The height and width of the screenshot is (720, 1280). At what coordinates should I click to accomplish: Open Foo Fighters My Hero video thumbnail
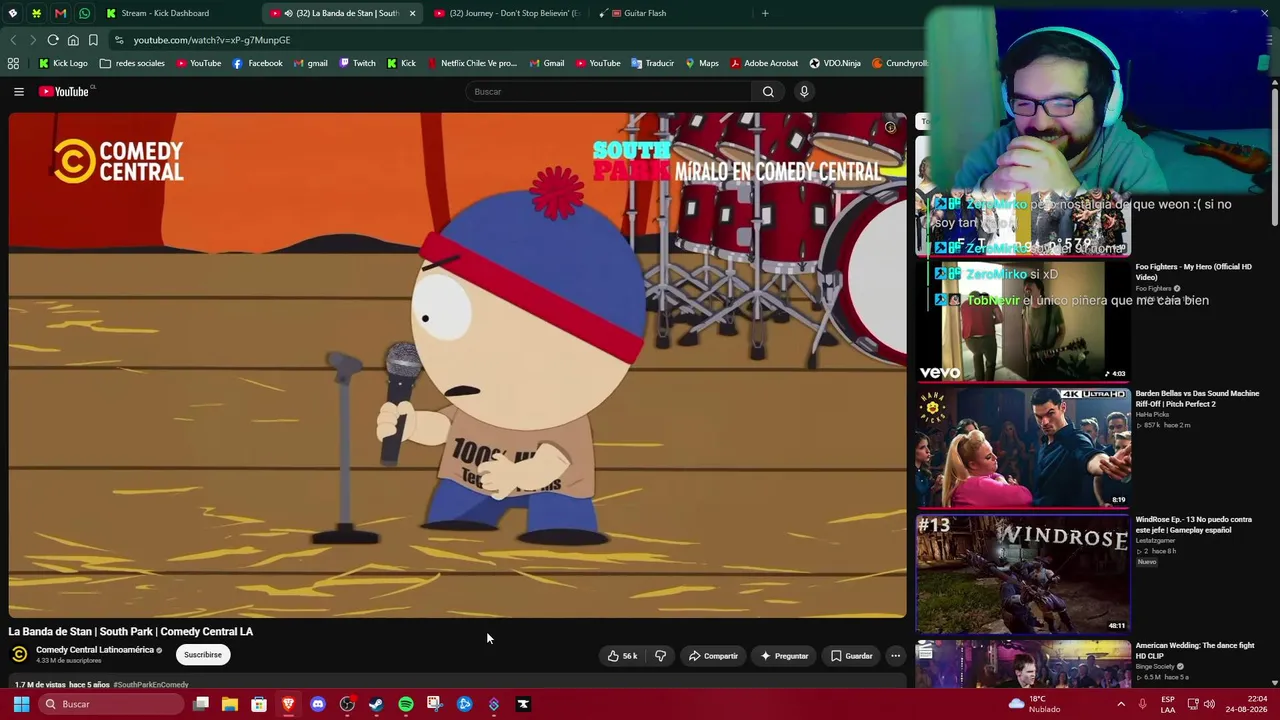(1023, 322)
